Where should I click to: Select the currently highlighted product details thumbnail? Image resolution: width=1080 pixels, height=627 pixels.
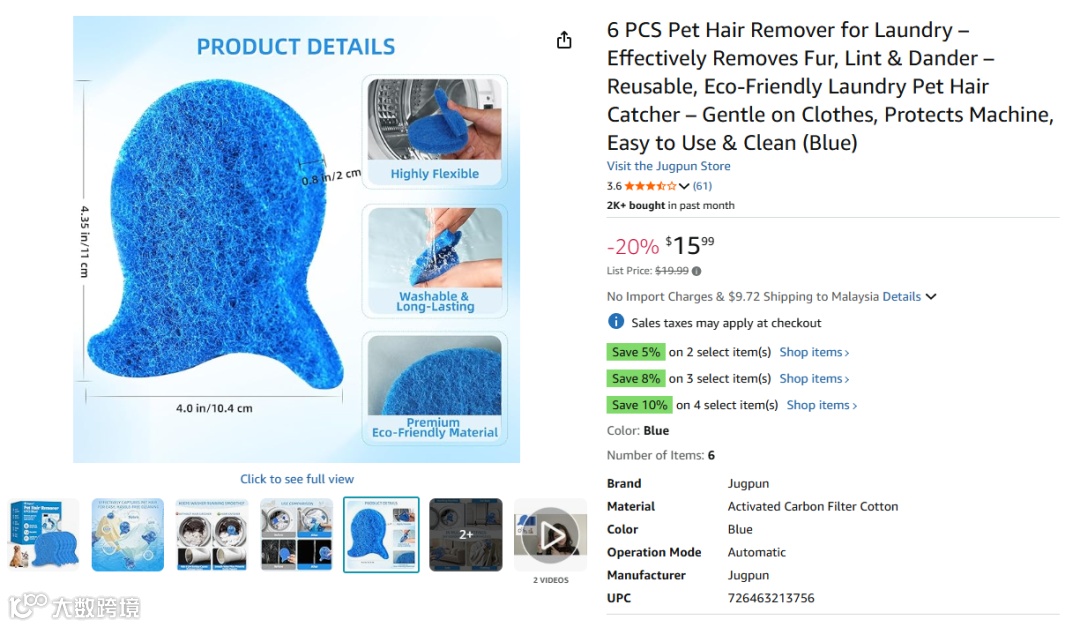(x=381, y=535)
